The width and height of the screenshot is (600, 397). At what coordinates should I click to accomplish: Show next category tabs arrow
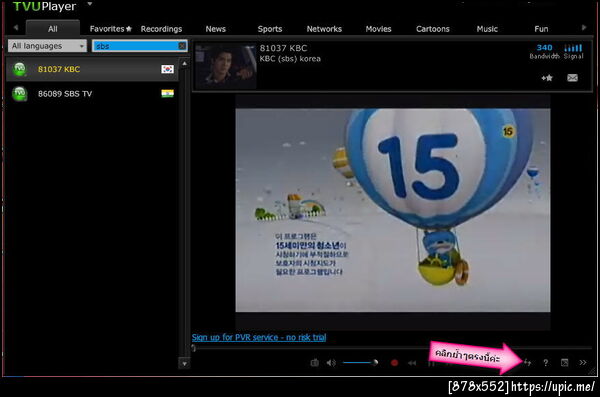584,28
